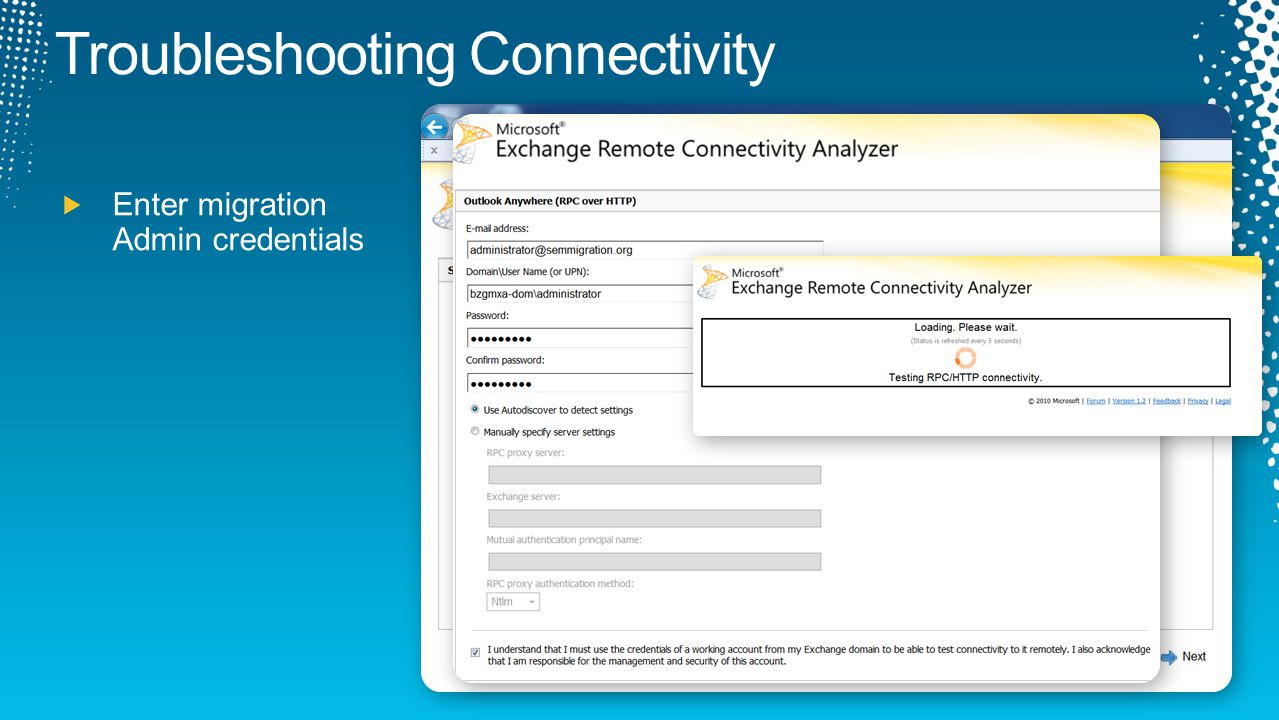Click the browser back arrow button
The width and height of the screenshot is (1279, 720).
(434, 128)
